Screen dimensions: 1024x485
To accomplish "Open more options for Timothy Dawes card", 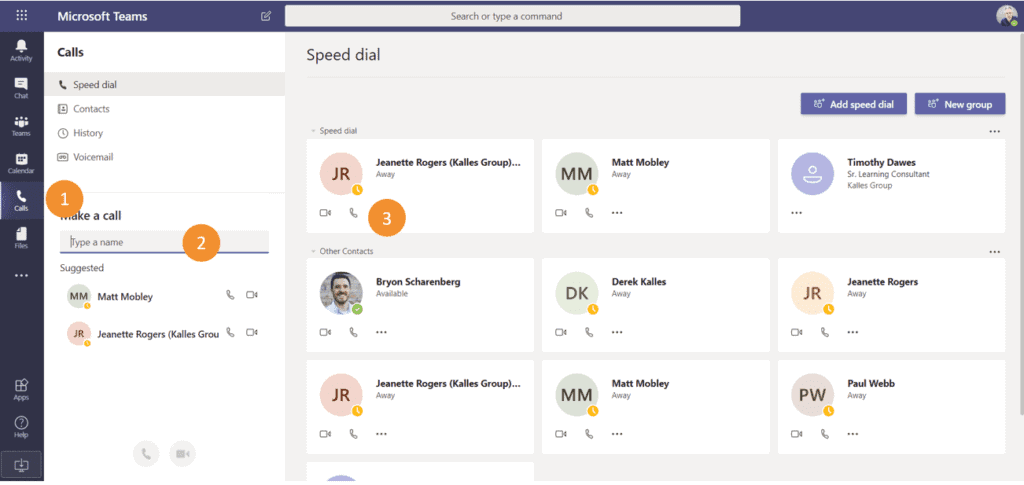I will coord(796,213).
